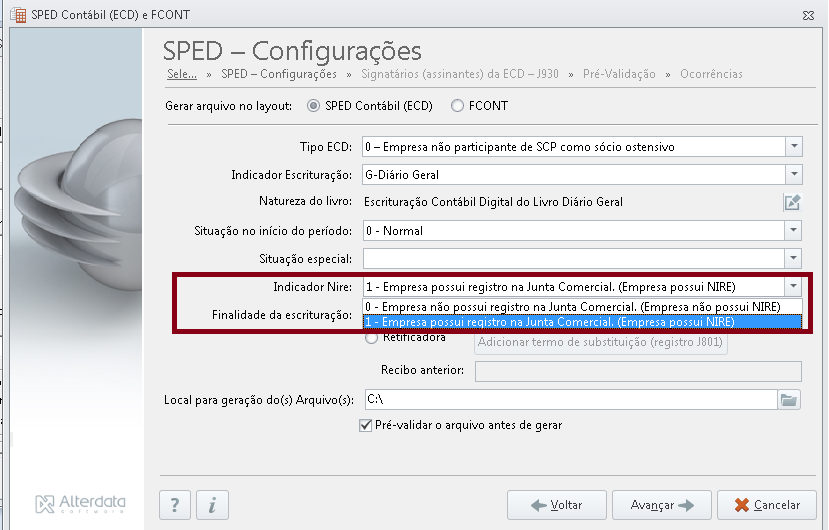Click the 'Finalidade da escrituração:' label
Viewport: 829px width, 530px height.
(282, 315)
